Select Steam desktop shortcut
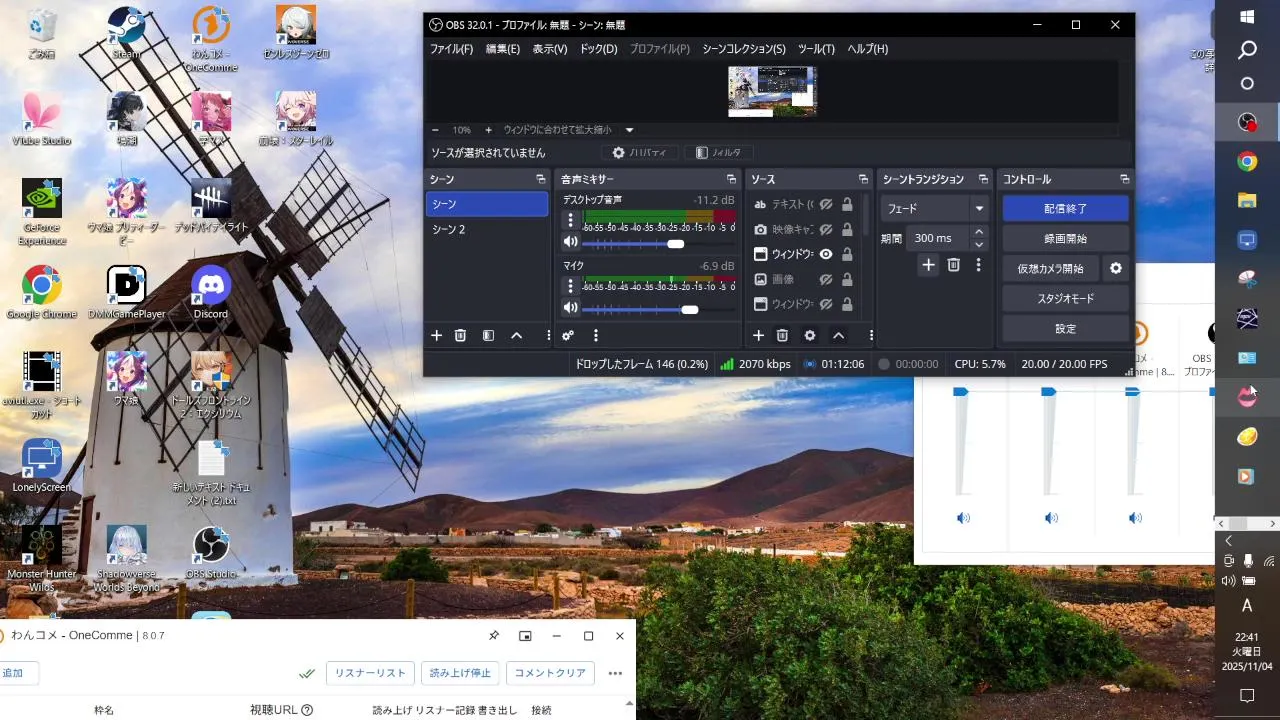 [x=126, y=32]
